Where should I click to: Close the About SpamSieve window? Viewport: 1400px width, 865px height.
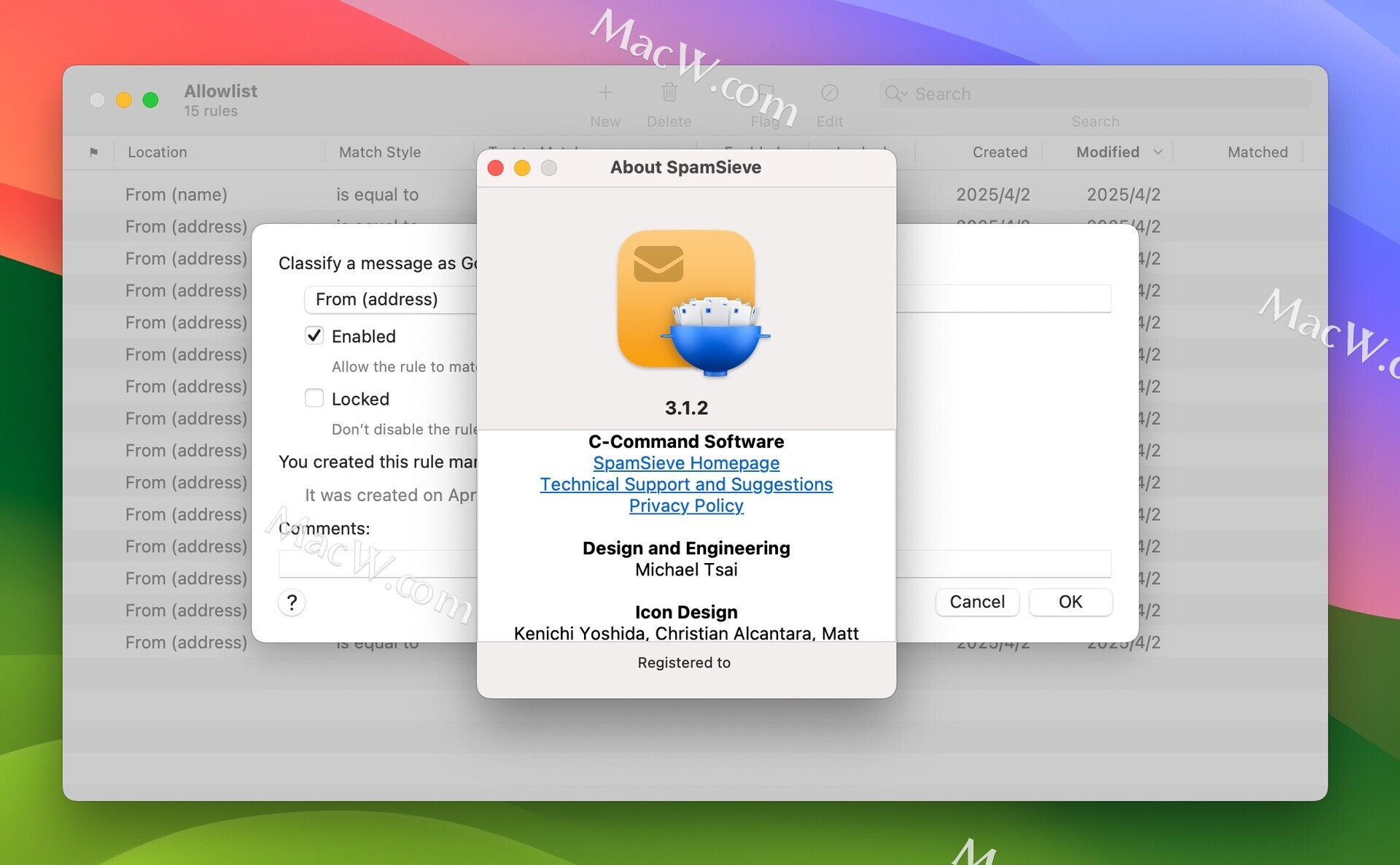496,168
